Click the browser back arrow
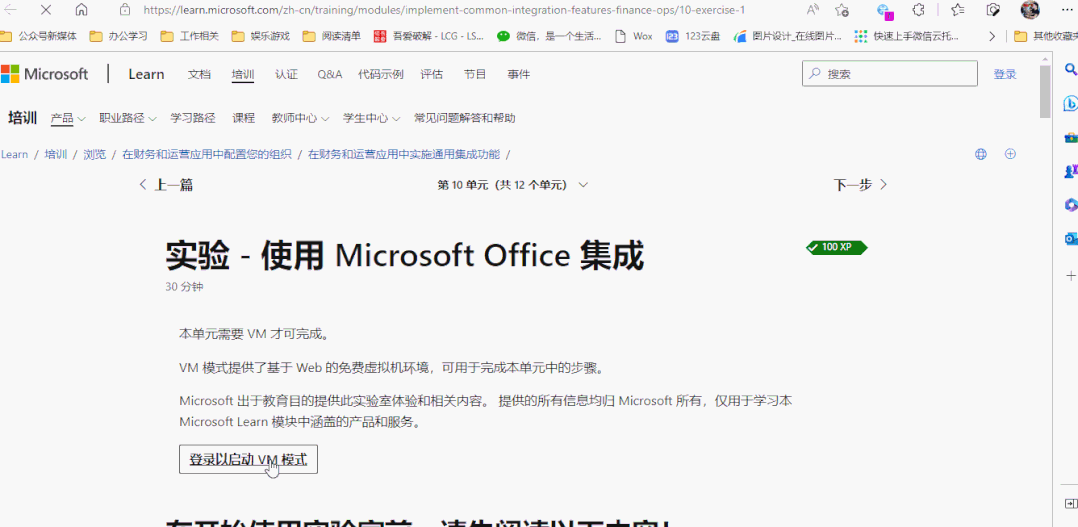Image resolution: width=1078 pixels, height=527 pixels. pos(10,10)
